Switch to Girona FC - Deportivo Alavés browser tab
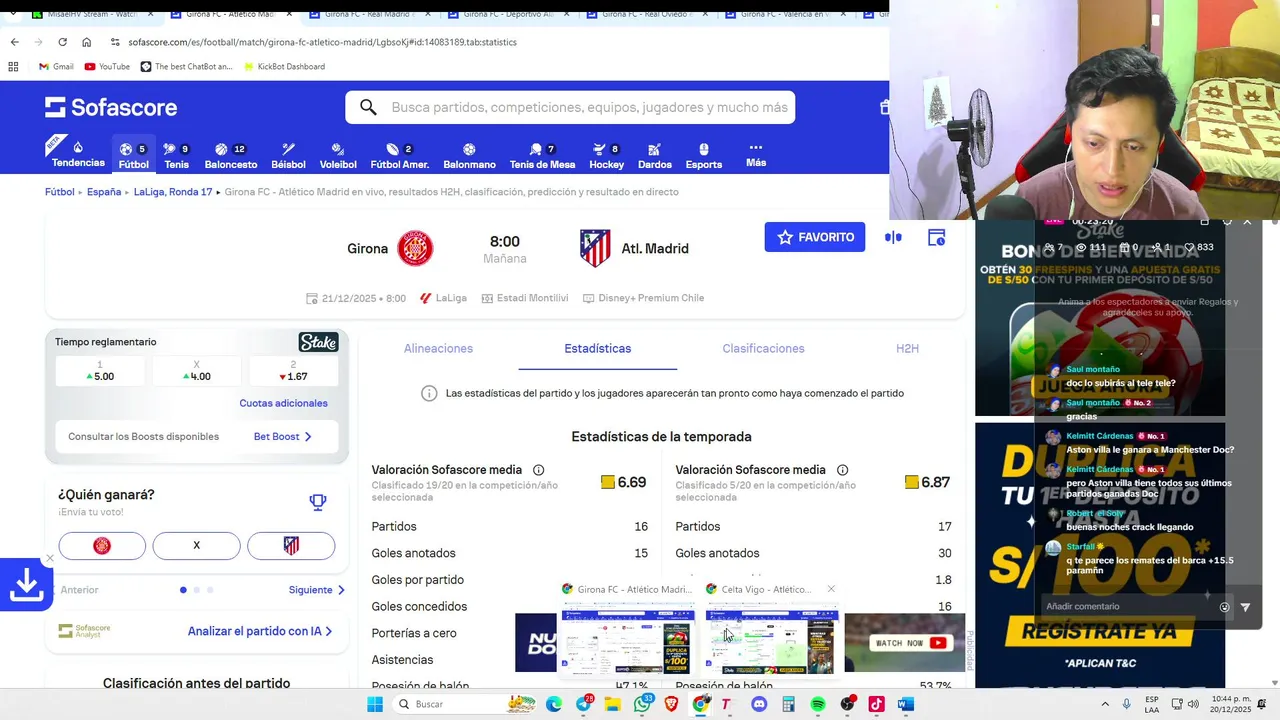This screenshot has width=1280, height=720. [508, 14]
